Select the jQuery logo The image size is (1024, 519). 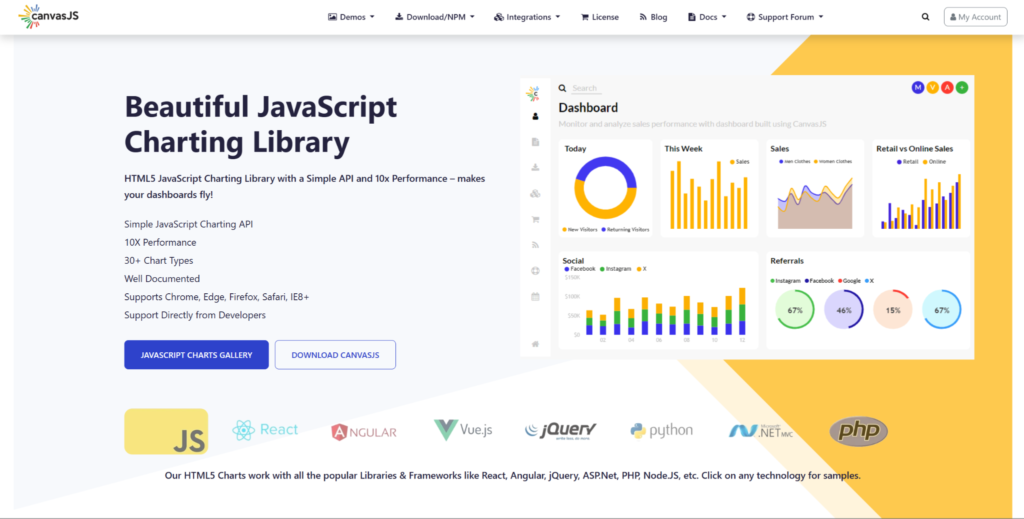(560, 430)
